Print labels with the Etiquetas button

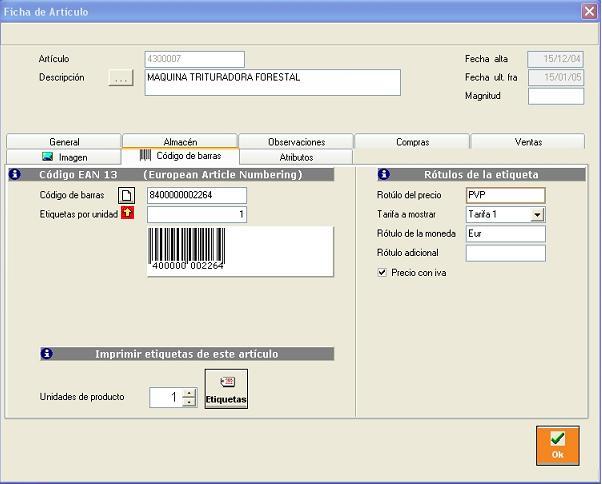tap(226, 389)
